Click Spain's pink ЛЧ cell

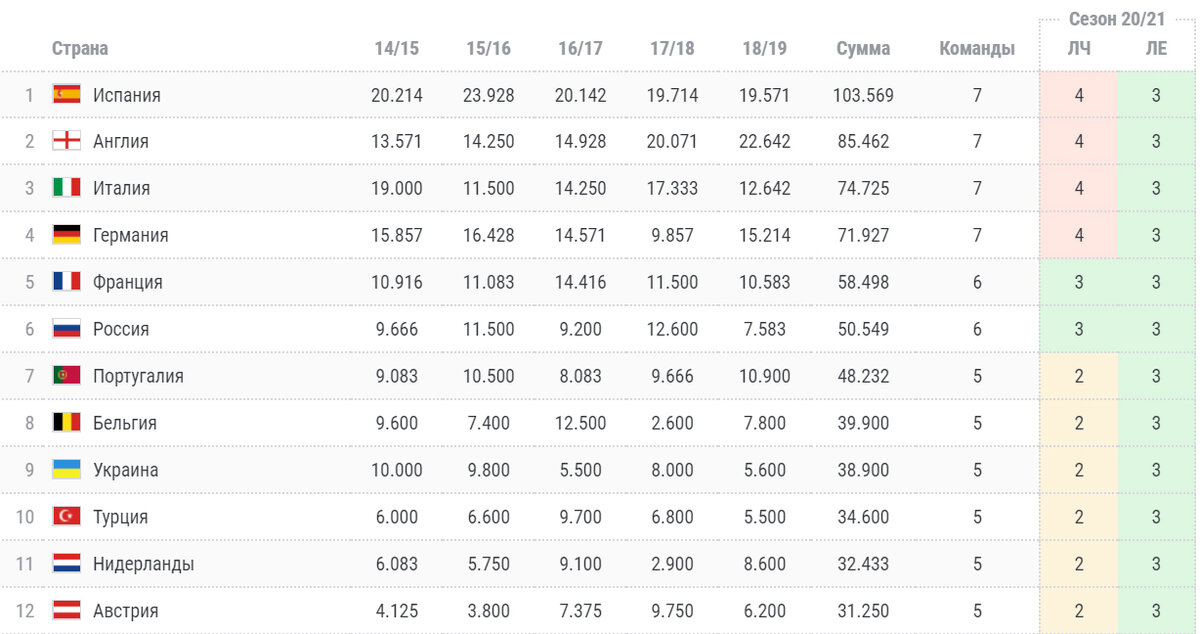1079,96
